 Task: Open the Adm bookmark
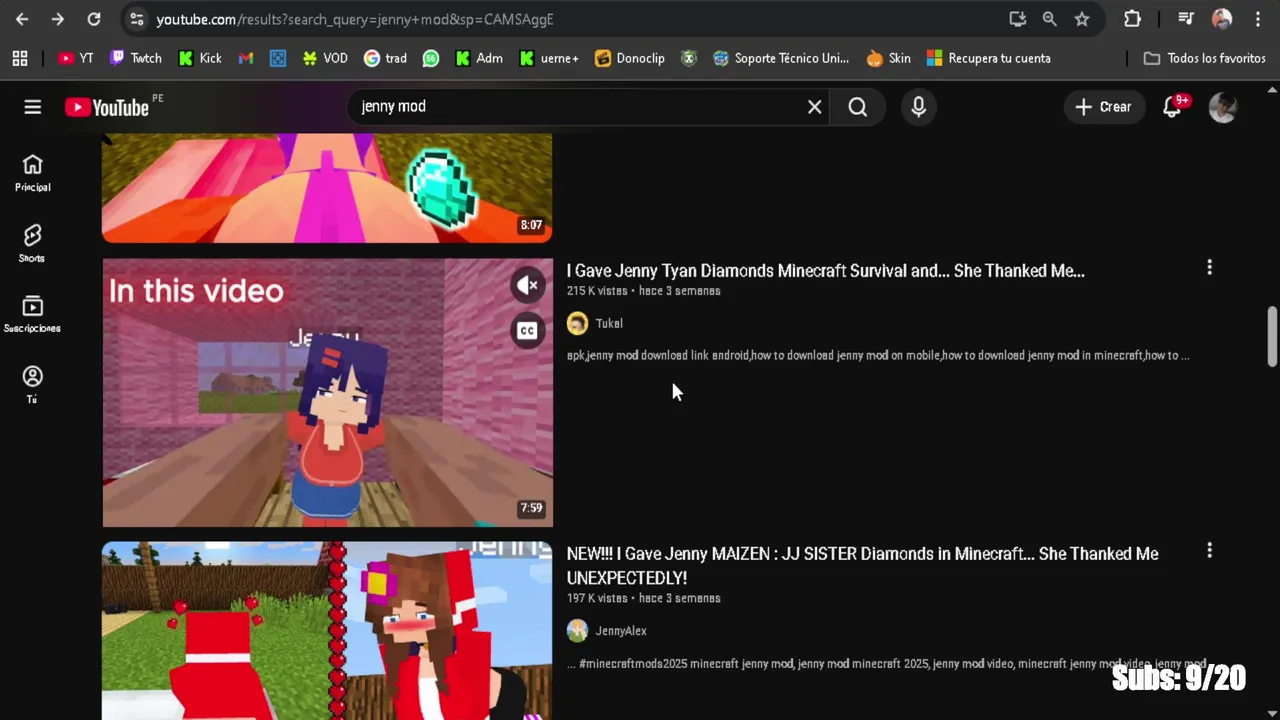pos(479,58)
